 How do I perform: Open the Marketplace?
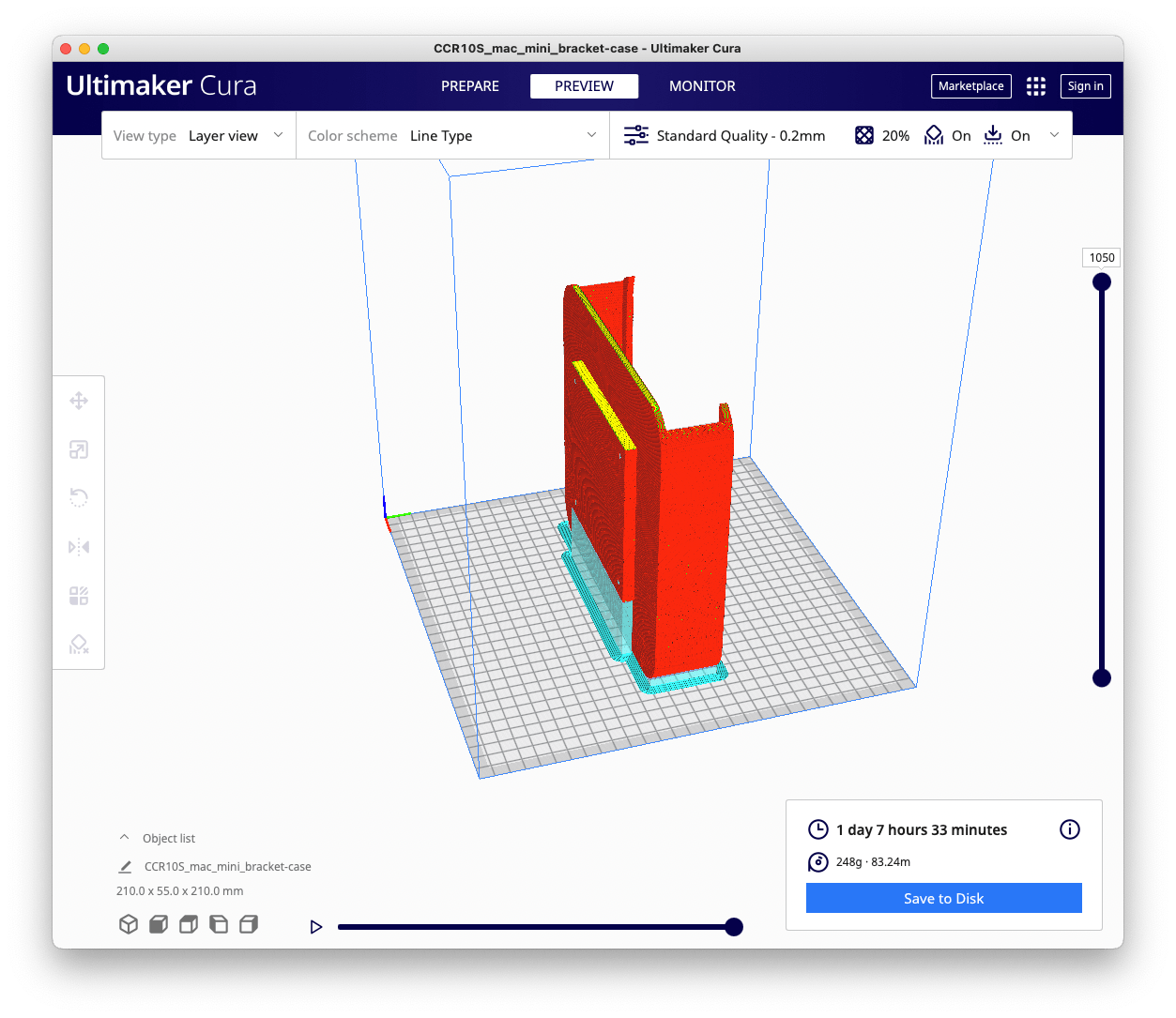coord(970,86)
